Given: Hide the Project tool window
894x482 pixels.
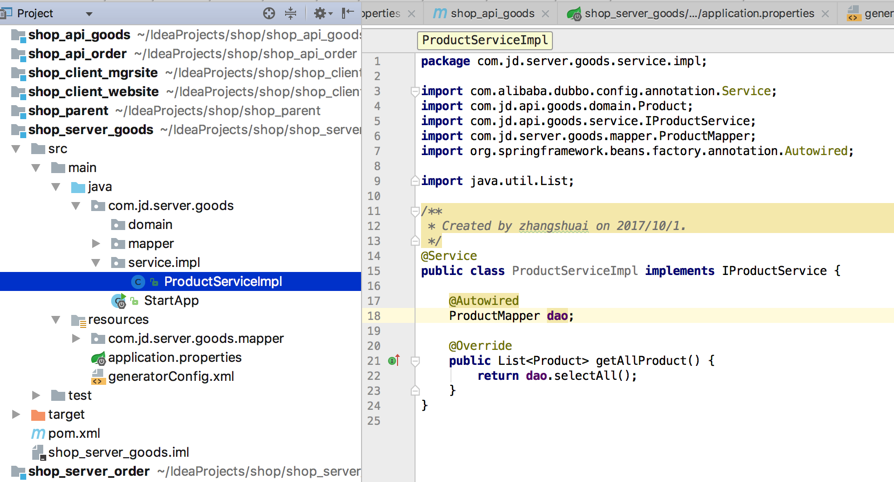Looking at the screenshot, I should [347, 13].
